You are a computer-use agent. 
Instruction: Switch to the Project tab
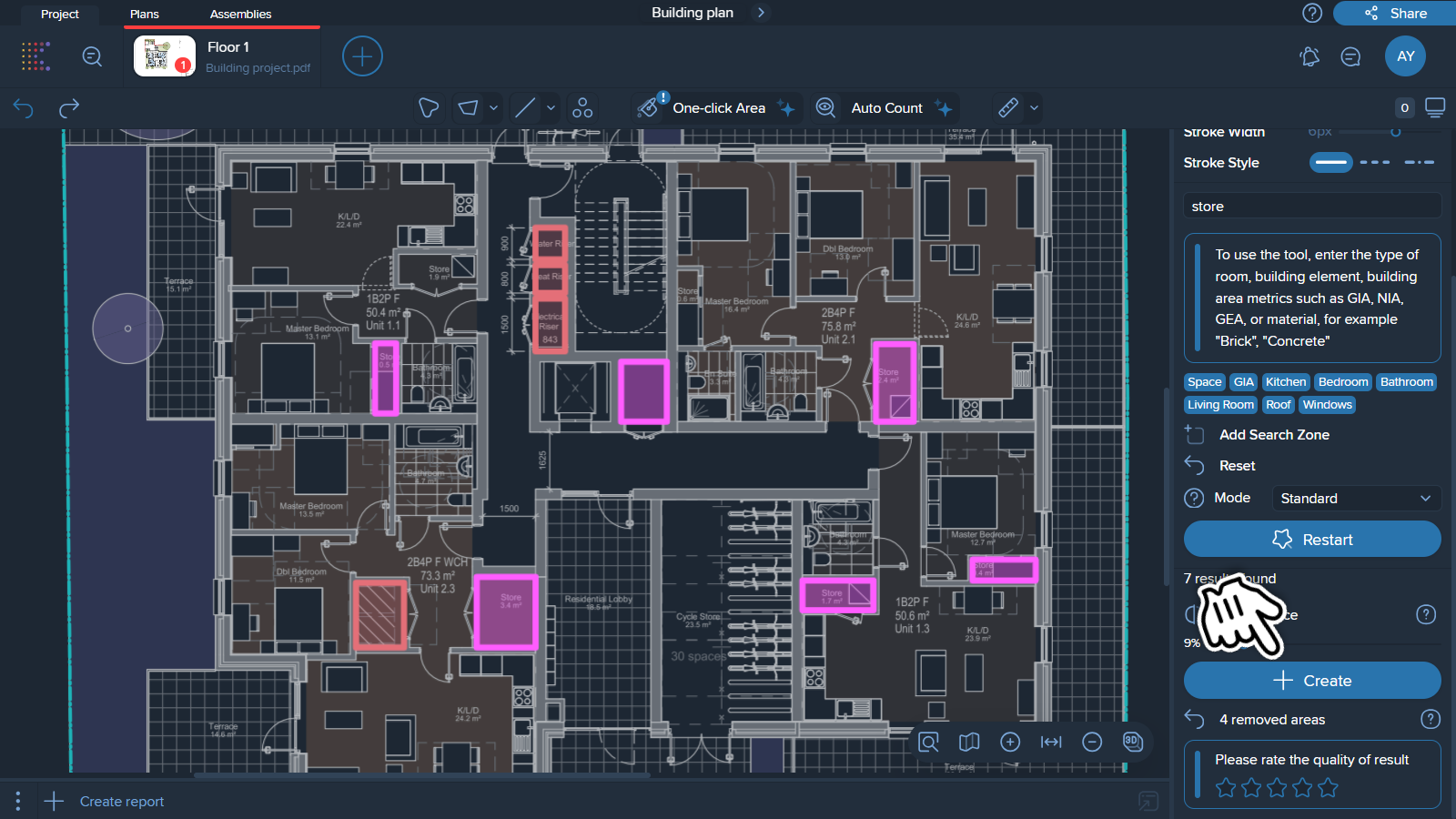pyautogui.click(x=60, y=14)
